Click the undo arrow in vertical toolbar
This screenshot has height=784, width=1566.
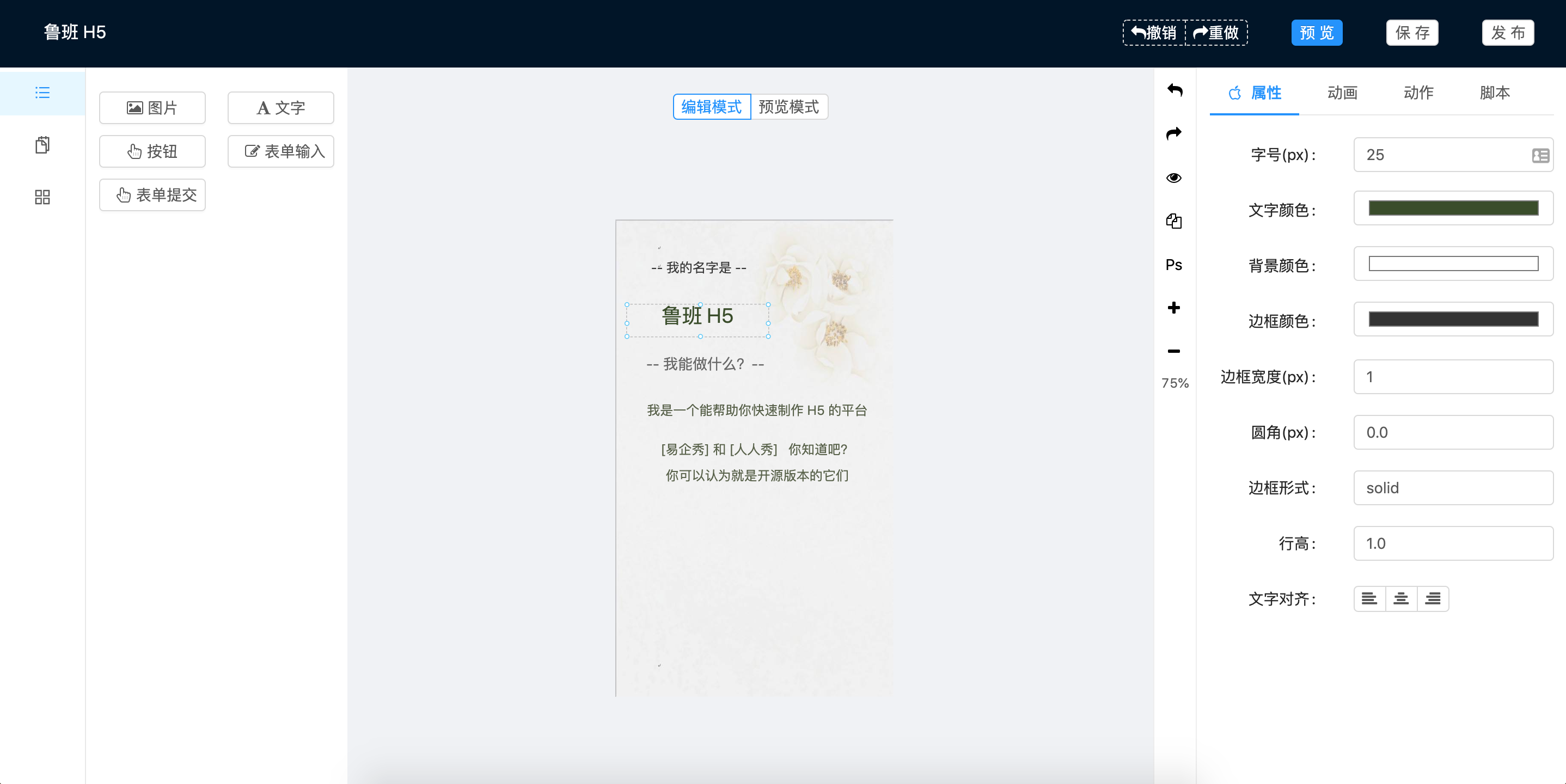tap(1174, 90)
